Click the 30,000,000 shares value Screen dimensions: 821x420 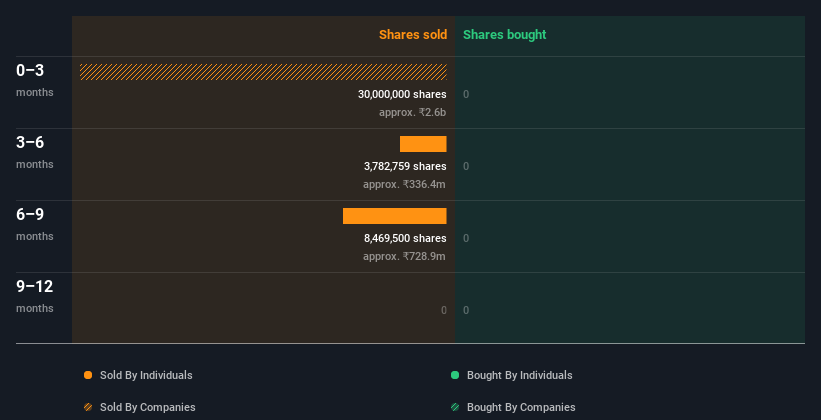tap(402, 94)
